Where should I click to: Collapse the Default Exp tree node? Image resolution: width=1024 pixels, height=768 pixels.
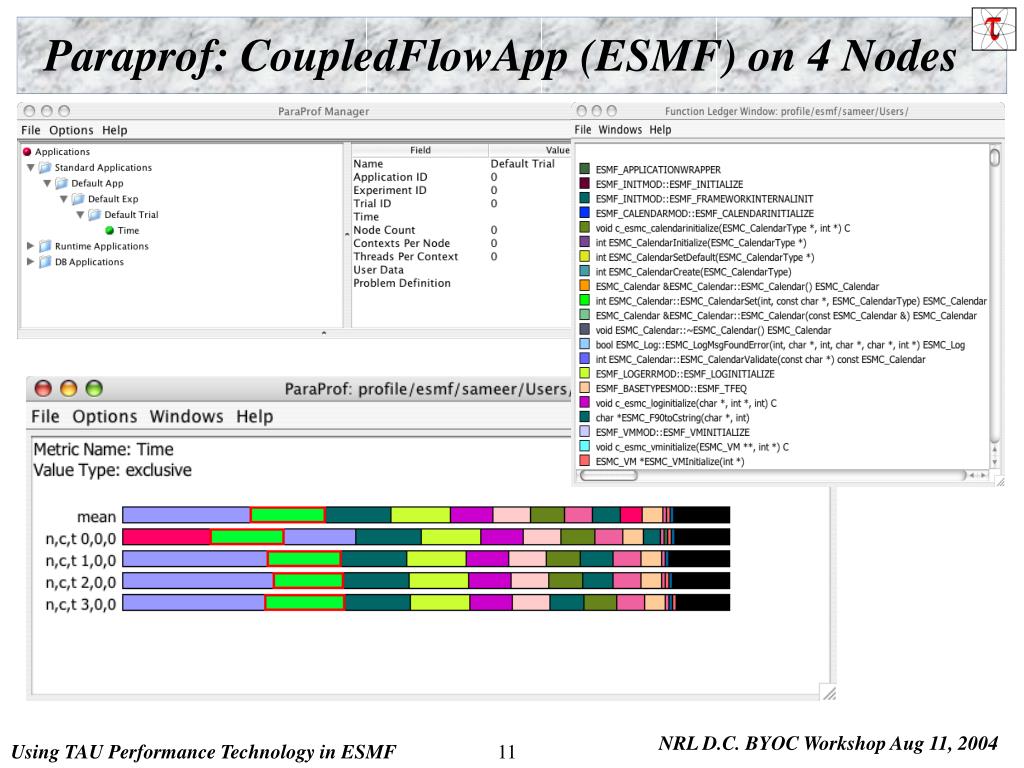[x=63, y=199]
